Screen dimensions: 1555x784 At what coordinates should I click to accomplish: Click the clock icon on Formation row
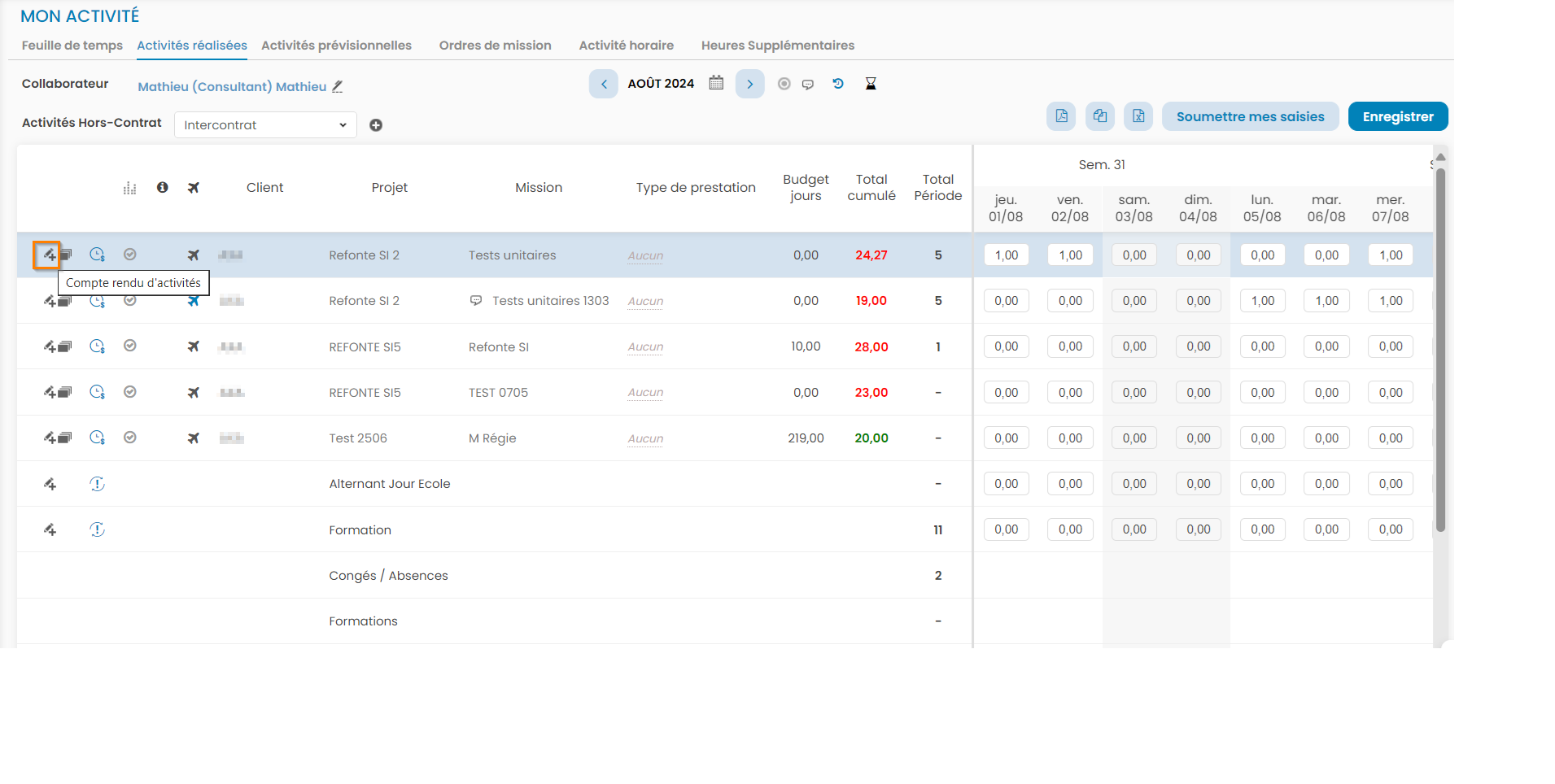[97, 529]
